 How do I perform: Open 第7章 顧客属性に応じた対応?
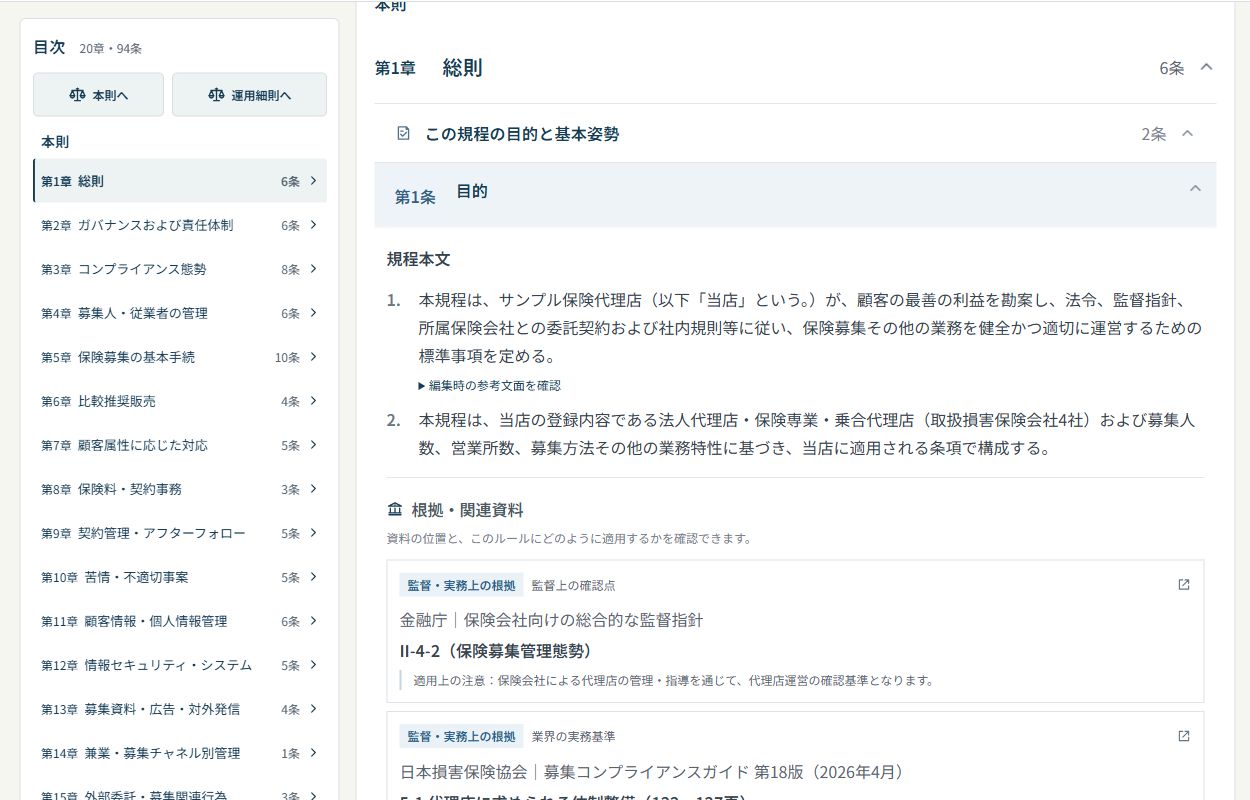(x=180, y=445)
